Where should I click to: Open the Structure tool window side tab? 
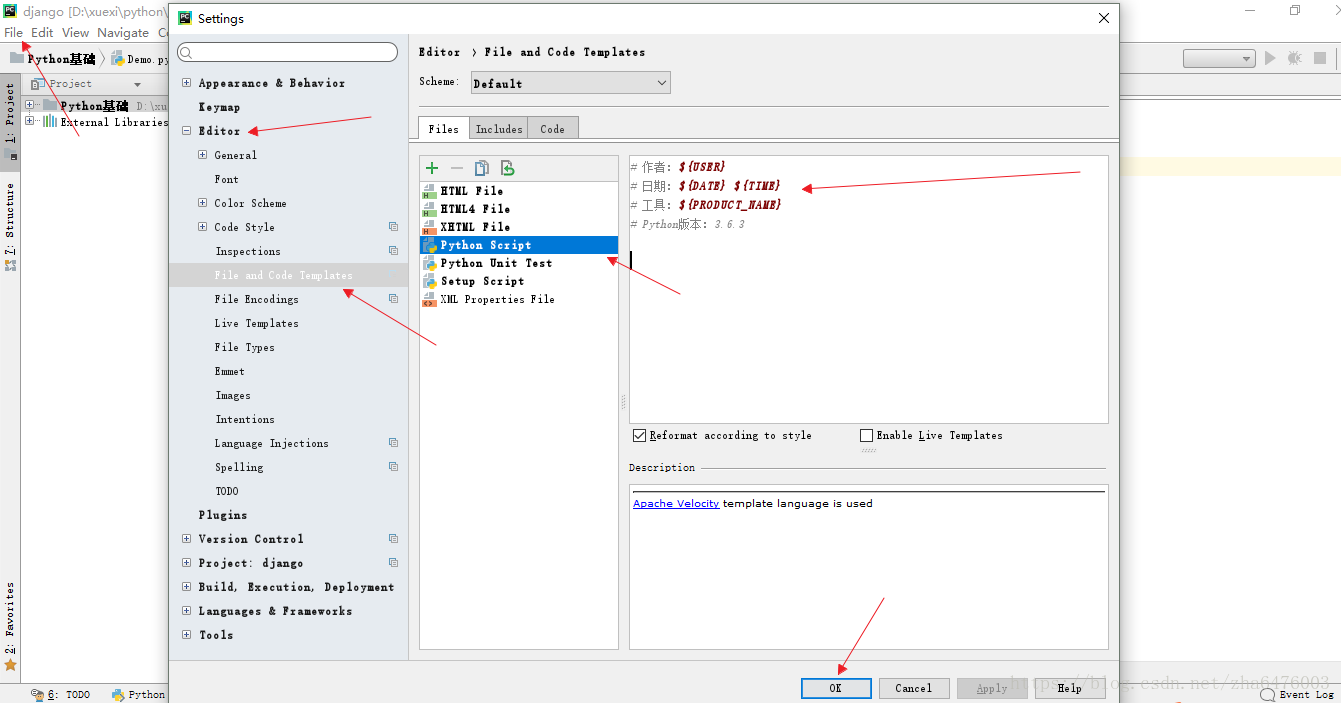pos(10,227)
